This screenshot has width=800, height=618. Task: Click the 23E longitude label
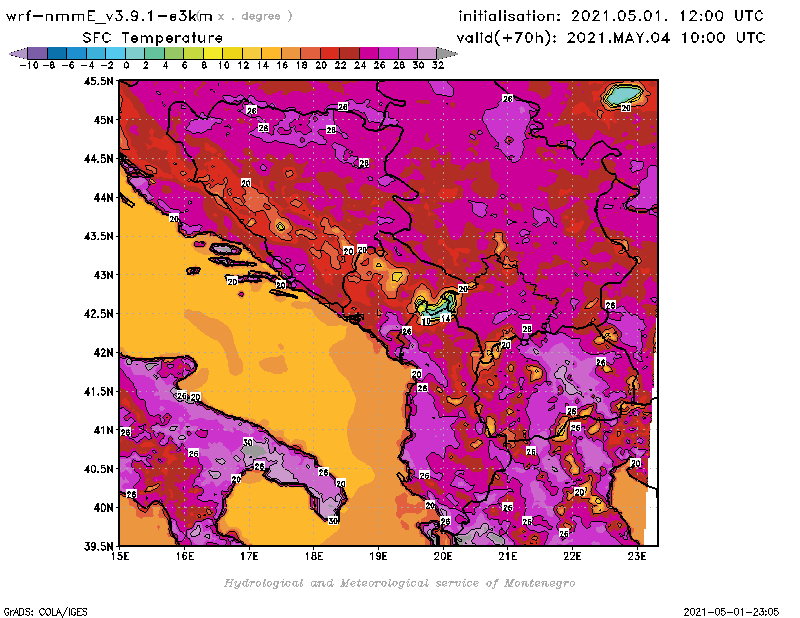coord(637,556)
